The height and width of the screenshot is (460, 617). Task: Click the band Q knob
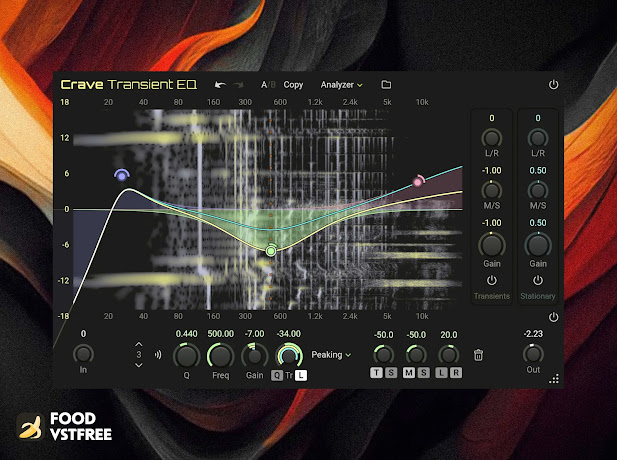point(186,356)
